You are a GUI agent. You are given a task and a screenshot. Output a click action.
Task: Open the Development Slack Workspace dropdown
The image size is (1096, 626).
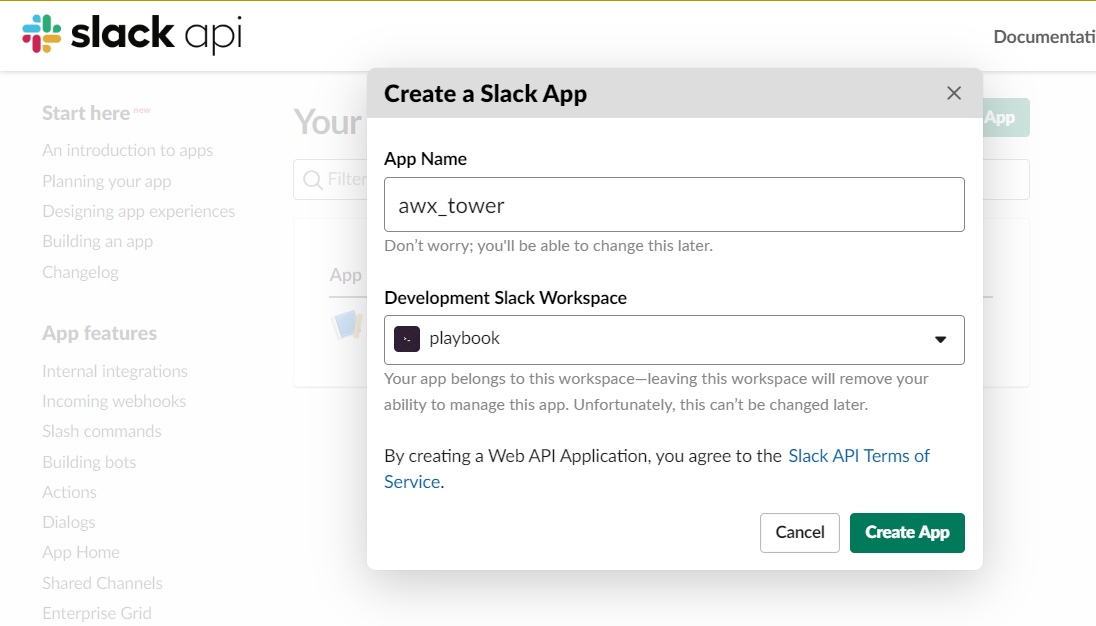tap(674, 340)
